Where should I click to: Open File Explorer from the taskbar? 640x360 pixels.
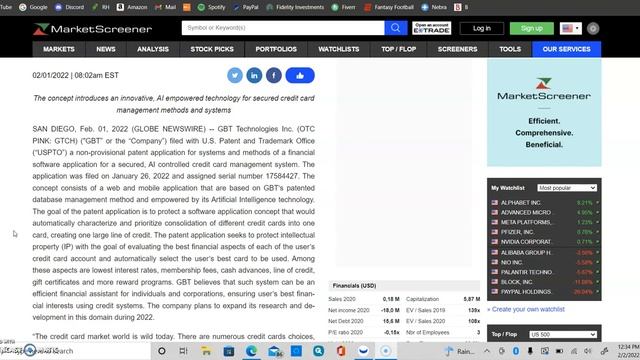(x=206, y=351)
